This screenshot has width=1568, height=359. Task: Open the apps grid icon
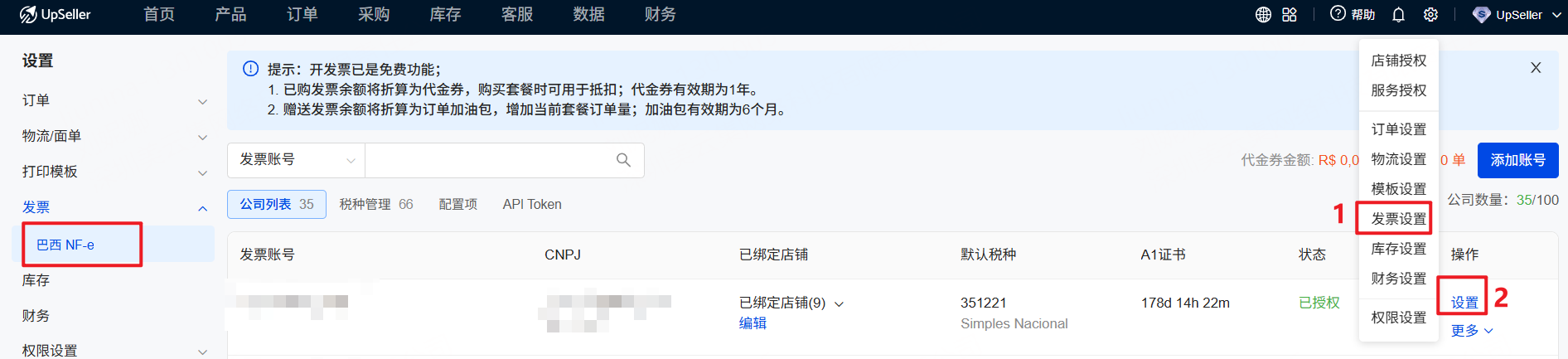(1290, 15)
